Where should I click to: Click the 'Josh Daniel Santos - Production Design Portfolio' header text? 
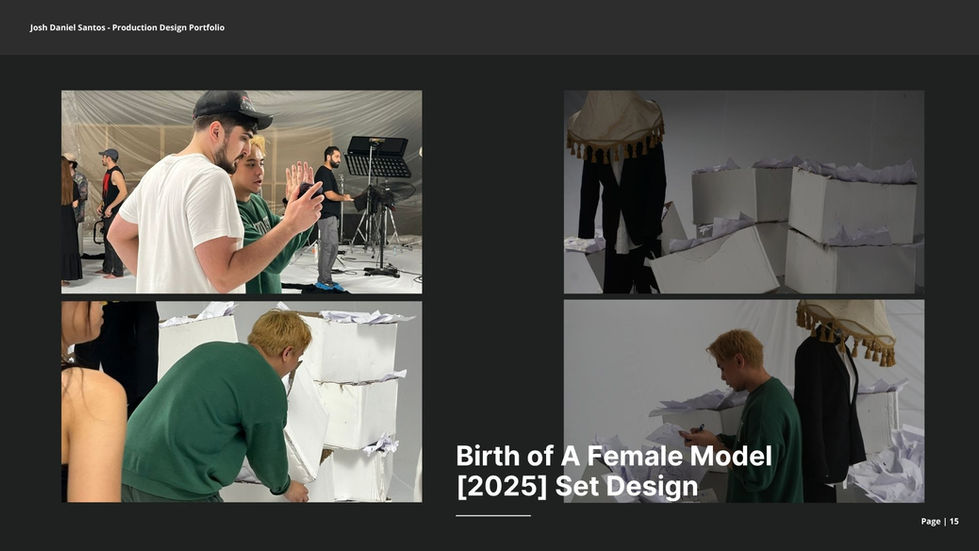(x=127, y=27)
